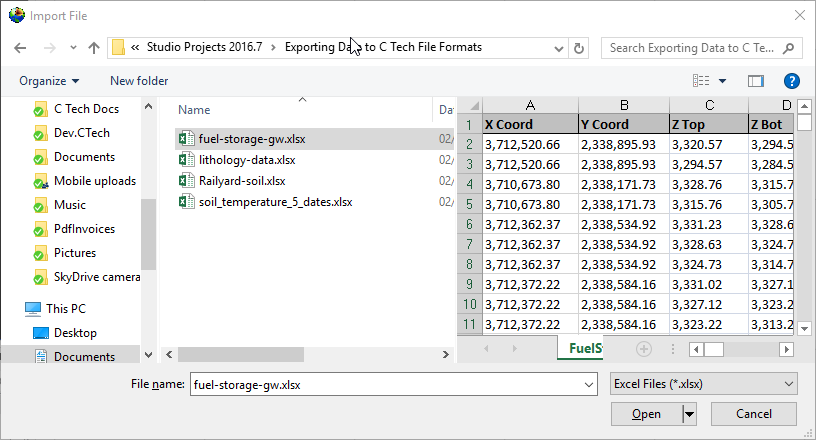Click the Refresh address bar button
The width and height of the screenshot is (816, 440).
point(580,48)
